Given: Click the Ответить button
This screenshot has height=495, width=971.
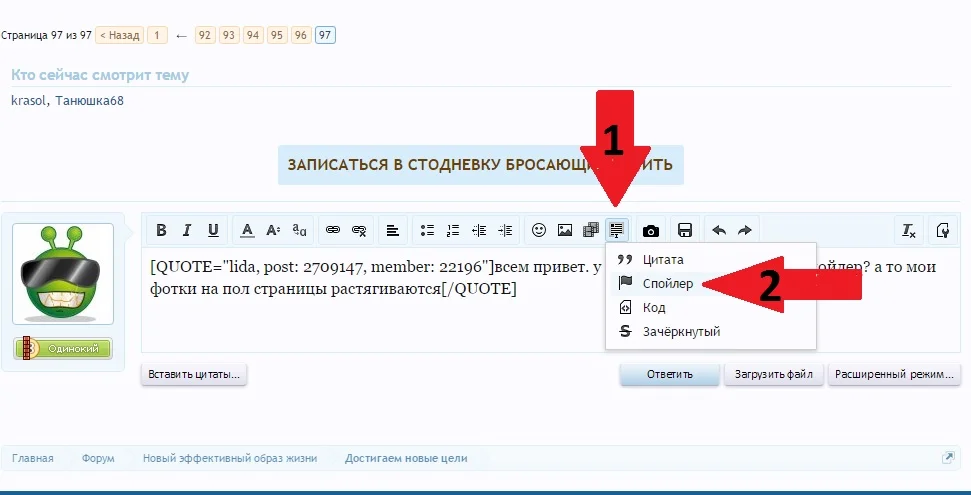Looking at the screenshot, I should pyautogui.click(x=669, y=374).
